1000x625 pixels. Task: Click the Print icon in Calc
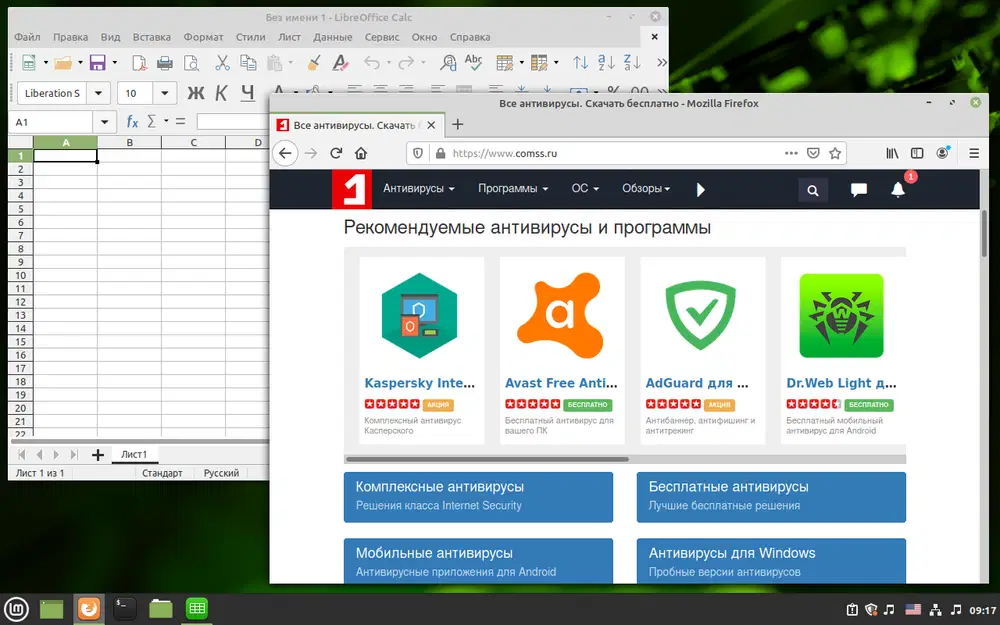coord(165,62)
